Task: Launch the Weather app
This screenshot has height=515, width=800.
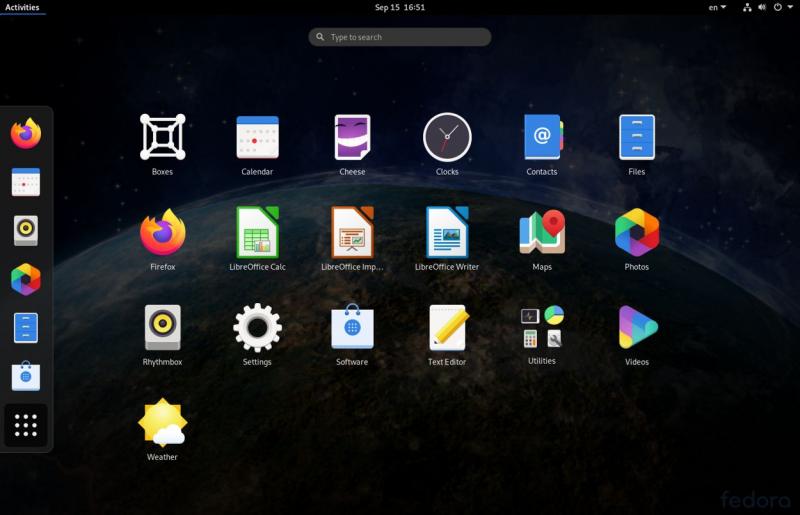Action: [x=162, y=423]
